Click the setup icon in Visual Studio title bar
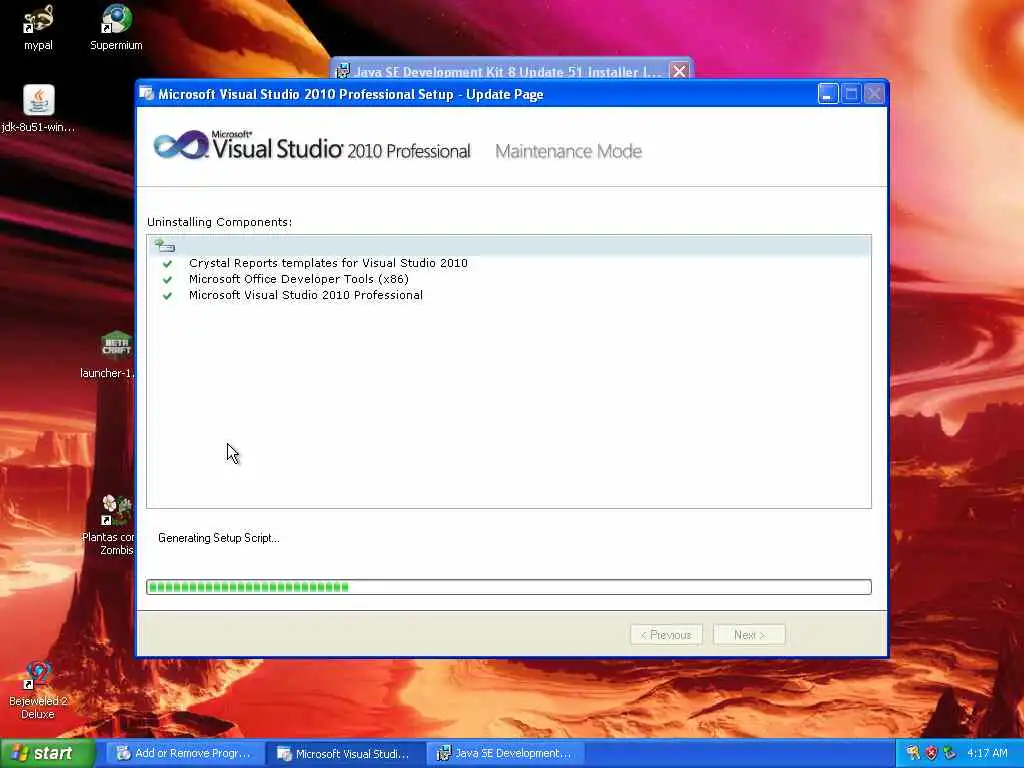Viewport: 1024px width, 768px height. click(147, 94)
